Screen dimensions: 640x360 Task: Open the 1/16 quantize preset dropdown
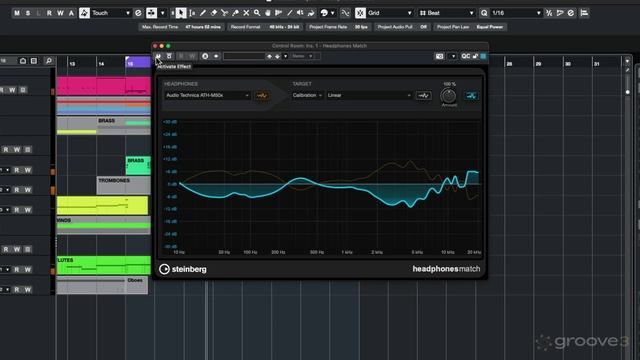pos(516,13)
